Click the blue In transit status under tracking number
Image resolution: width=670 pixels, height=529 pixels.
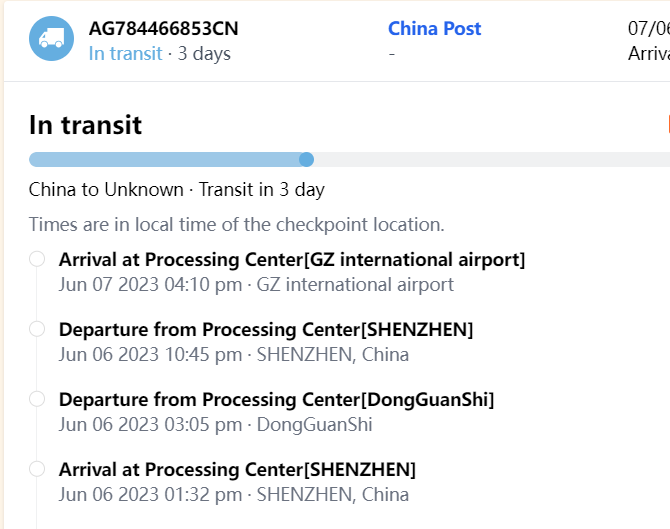pyautogui.click(x=125, y=54)
